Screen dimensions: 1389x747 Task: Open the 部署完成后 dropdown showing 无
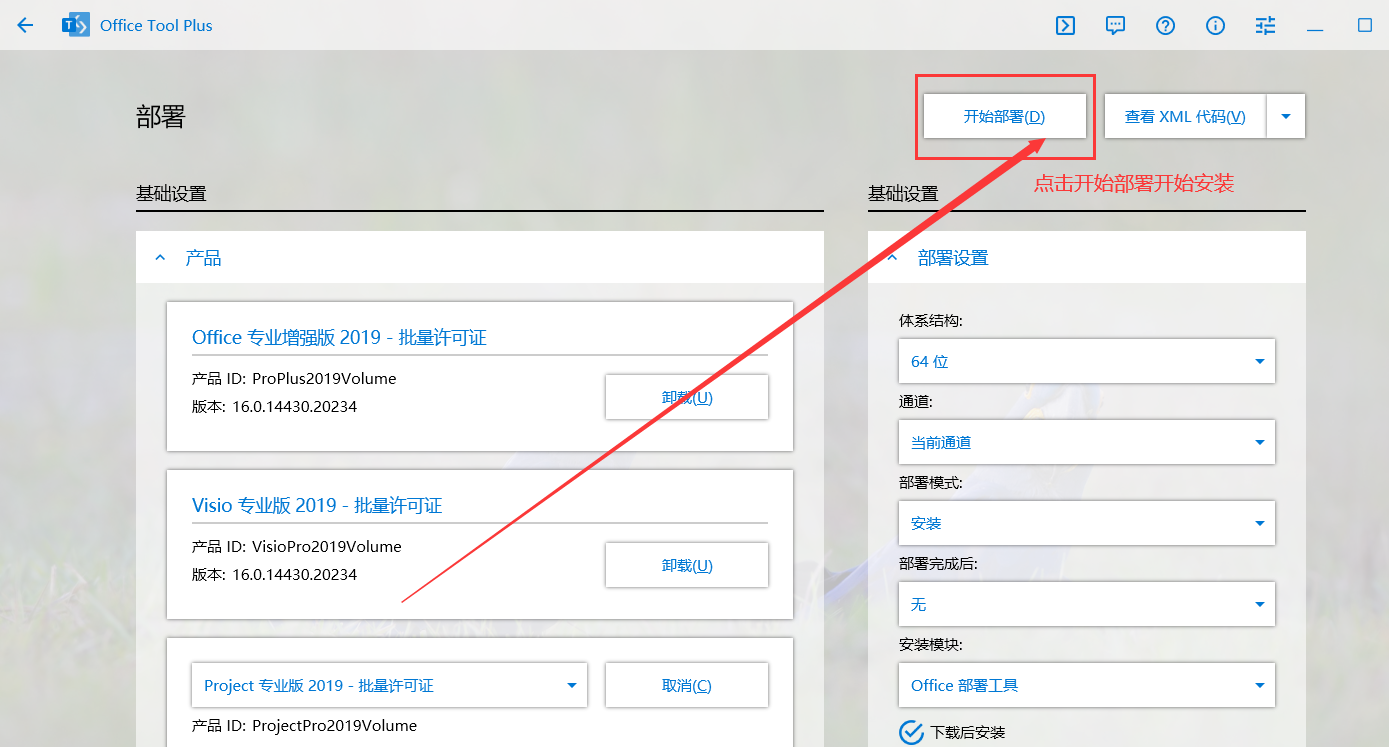coord(1087,604)
